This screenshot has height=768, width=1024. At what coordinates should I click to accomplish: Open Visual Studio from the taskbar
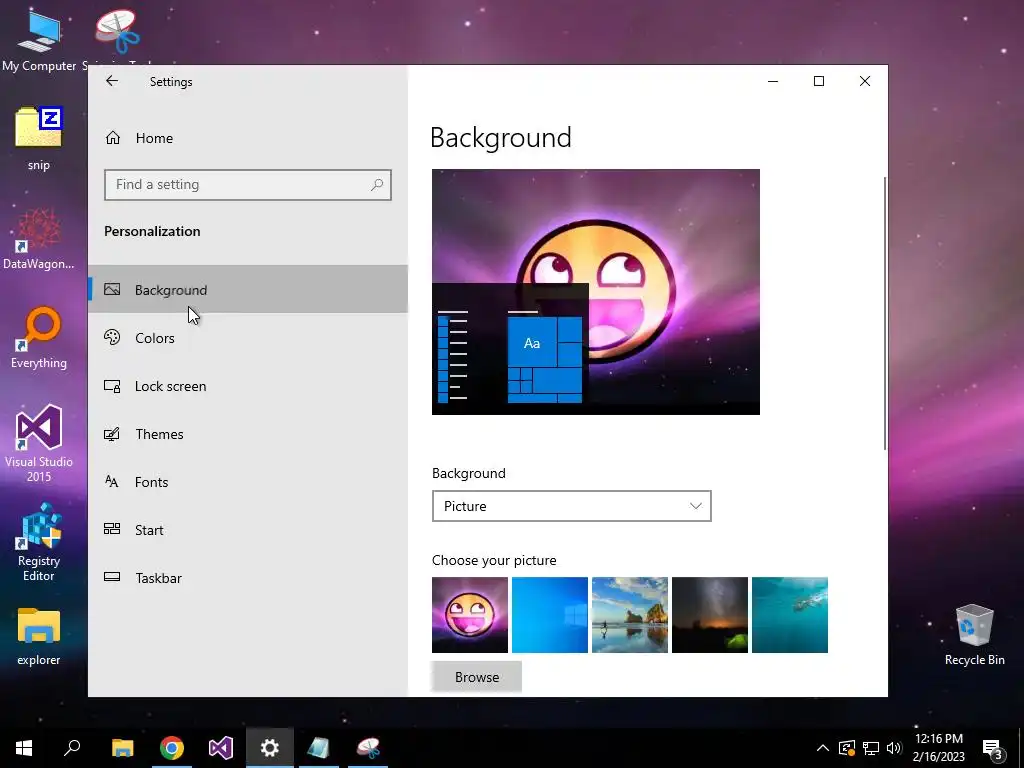[221, 748]
